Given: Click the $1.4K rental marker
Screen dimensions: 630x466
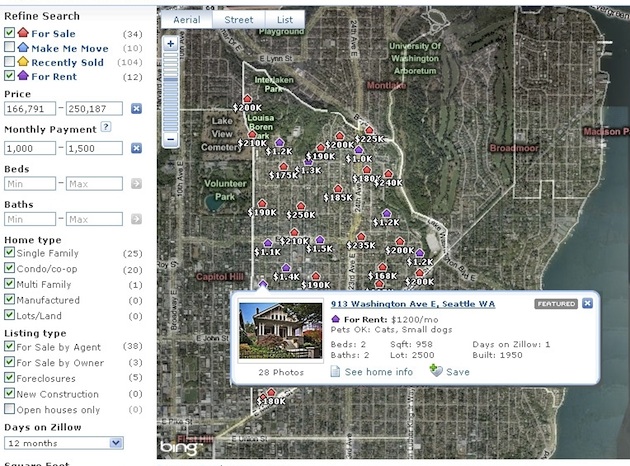Looking at the screenshot, I should 286,268.
